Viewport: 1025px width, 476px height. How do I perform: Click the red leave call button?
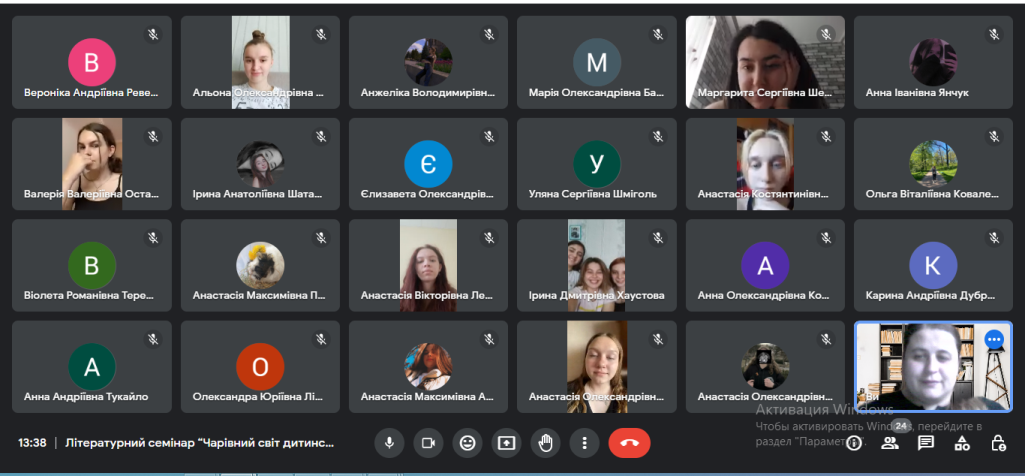click(x=630, y=443)
